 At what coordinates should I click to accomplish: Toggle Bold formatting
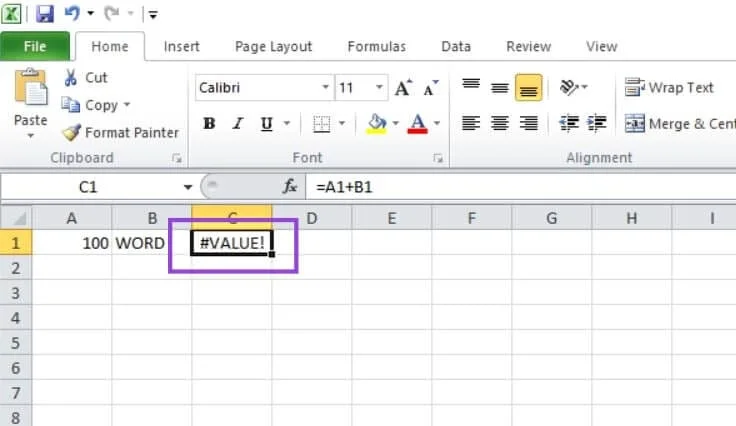(x=209, y=124)
